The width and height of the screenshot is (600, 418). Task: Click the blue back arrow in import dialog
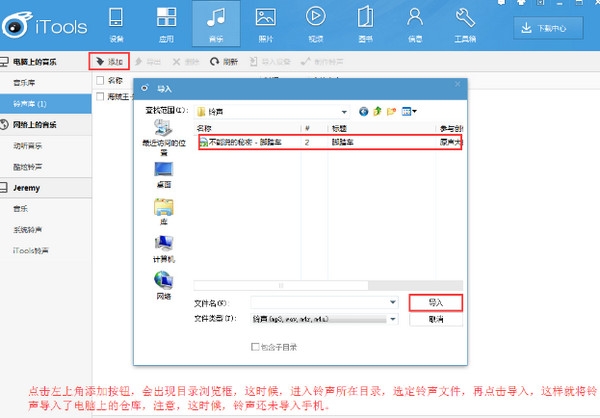(x=364, y=111)
